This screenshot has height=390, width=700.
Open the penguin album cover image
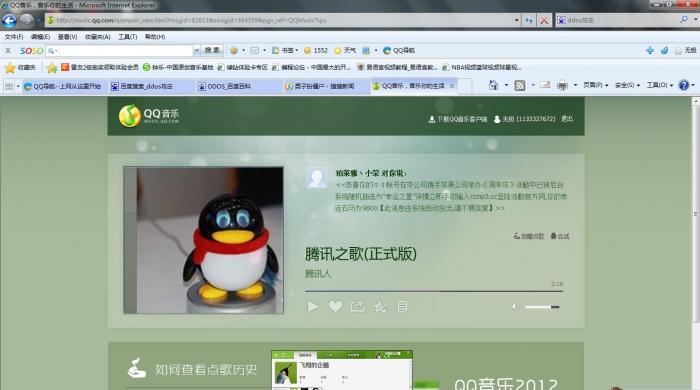coord(204,240)
